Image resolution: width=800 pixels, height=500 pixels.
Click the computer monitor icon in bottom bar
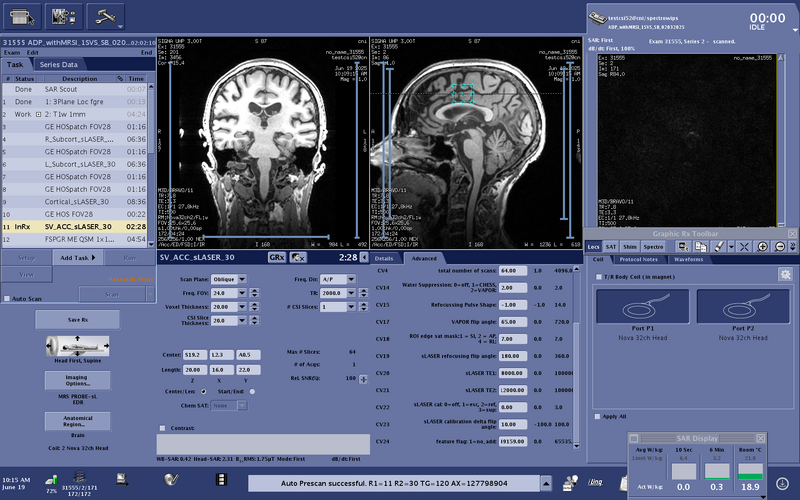point(121,479)
